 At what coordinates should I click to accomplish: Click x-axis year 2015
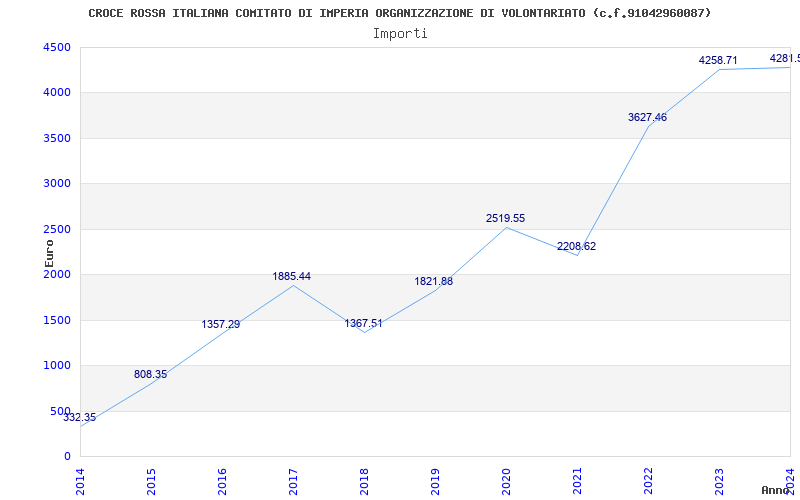click(x=152, y=481)
